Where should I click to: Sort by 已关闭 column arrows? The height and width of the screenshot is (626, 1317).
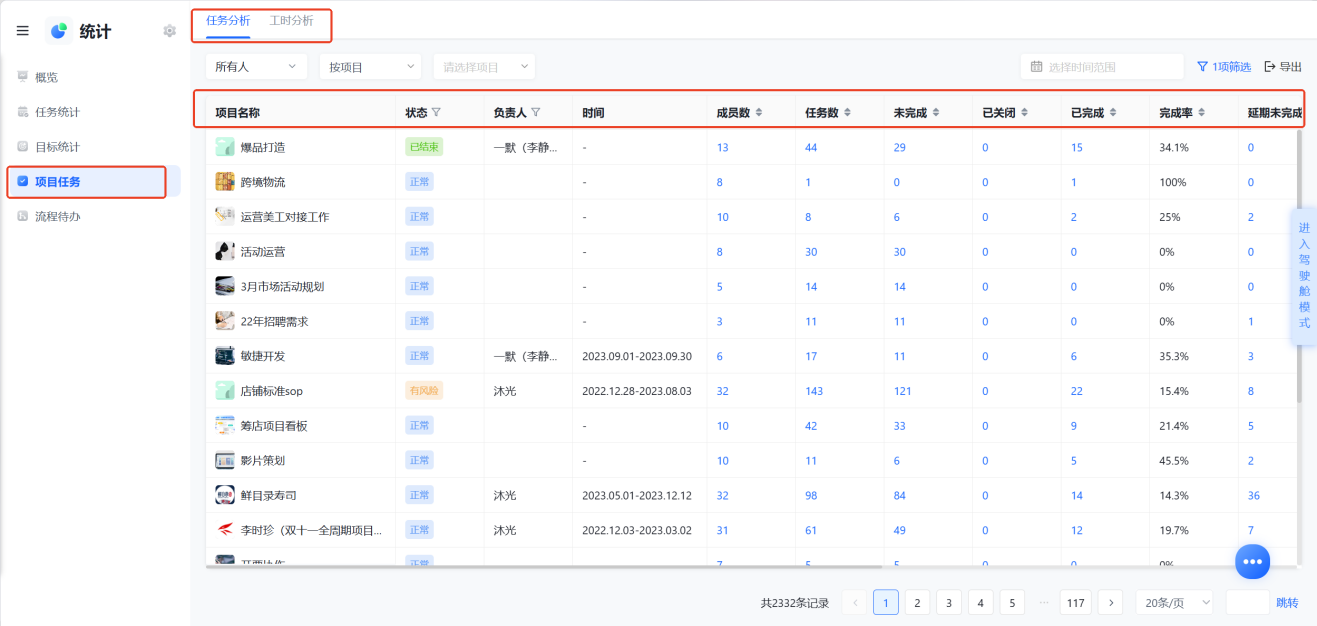point(1024,113)
